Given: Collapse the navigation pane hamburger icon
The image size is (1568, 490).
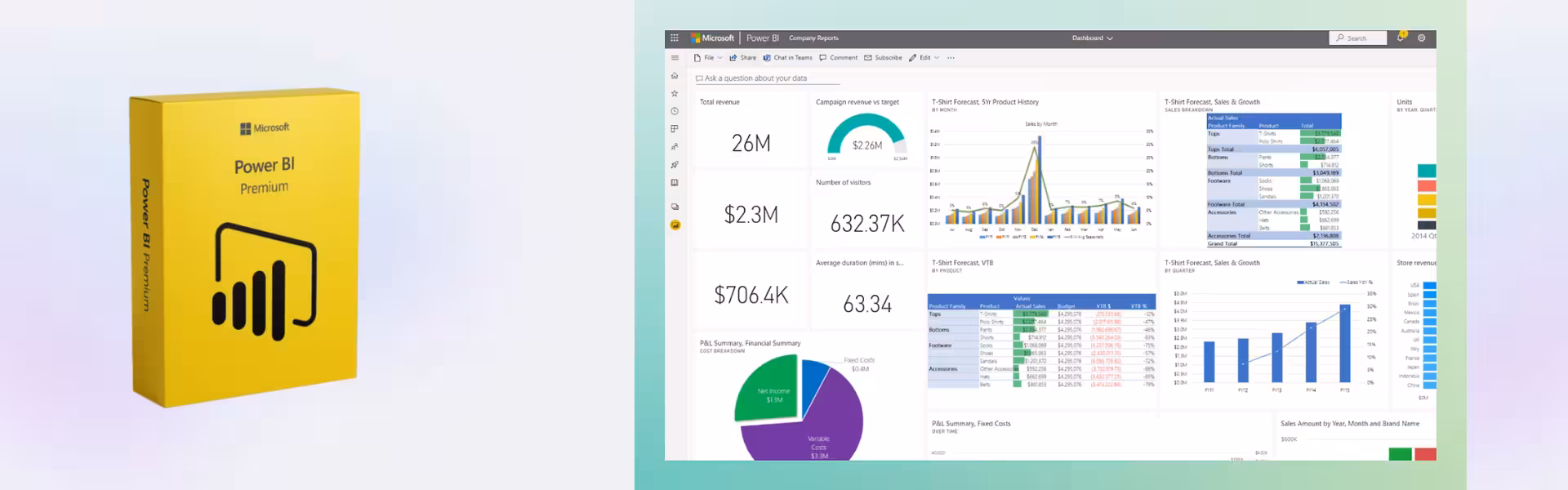Looking at the screenshot, I should click(675, 58).
